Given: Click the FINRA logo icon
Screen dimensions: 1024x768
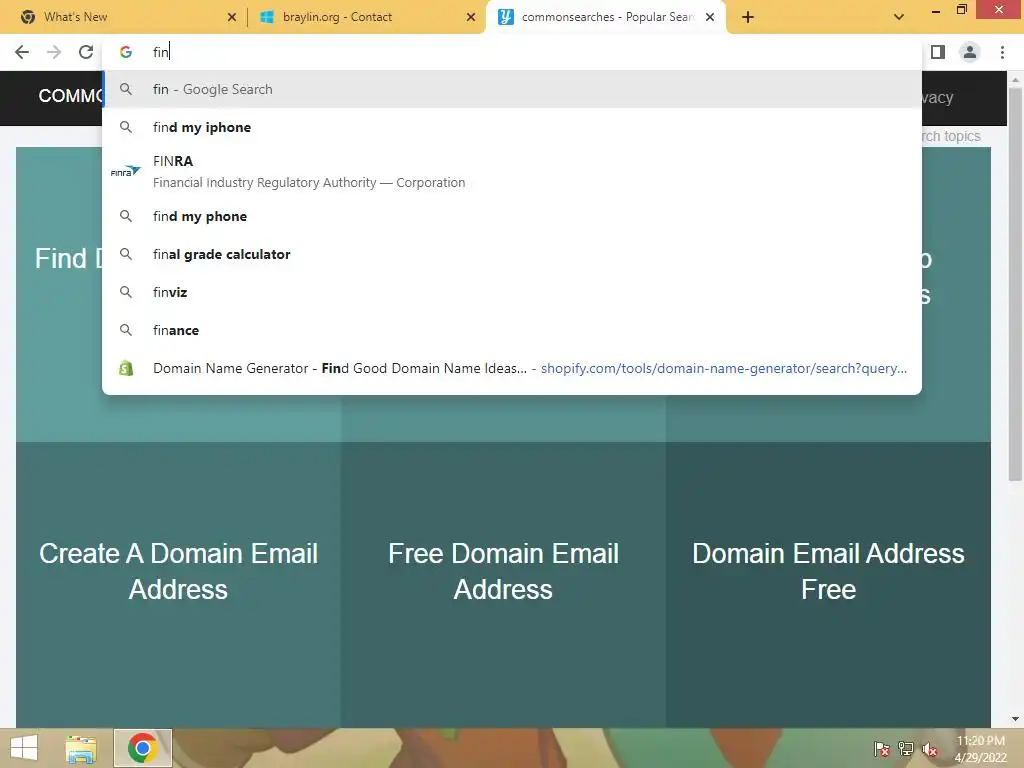Looking at the screenshot, I should [125, 172].
